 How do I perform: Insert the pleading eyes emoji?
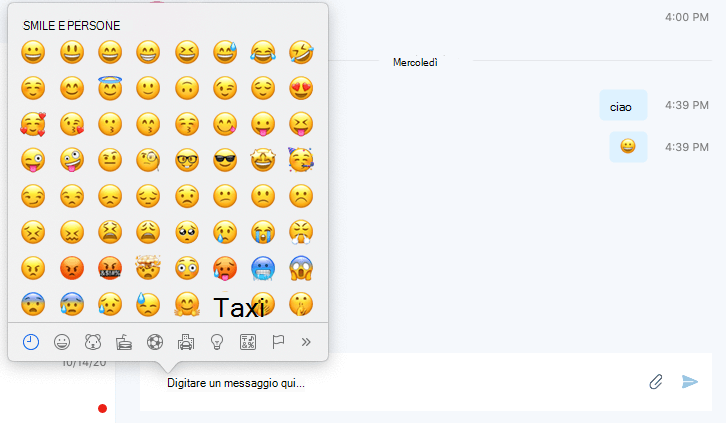coord(187,232)
